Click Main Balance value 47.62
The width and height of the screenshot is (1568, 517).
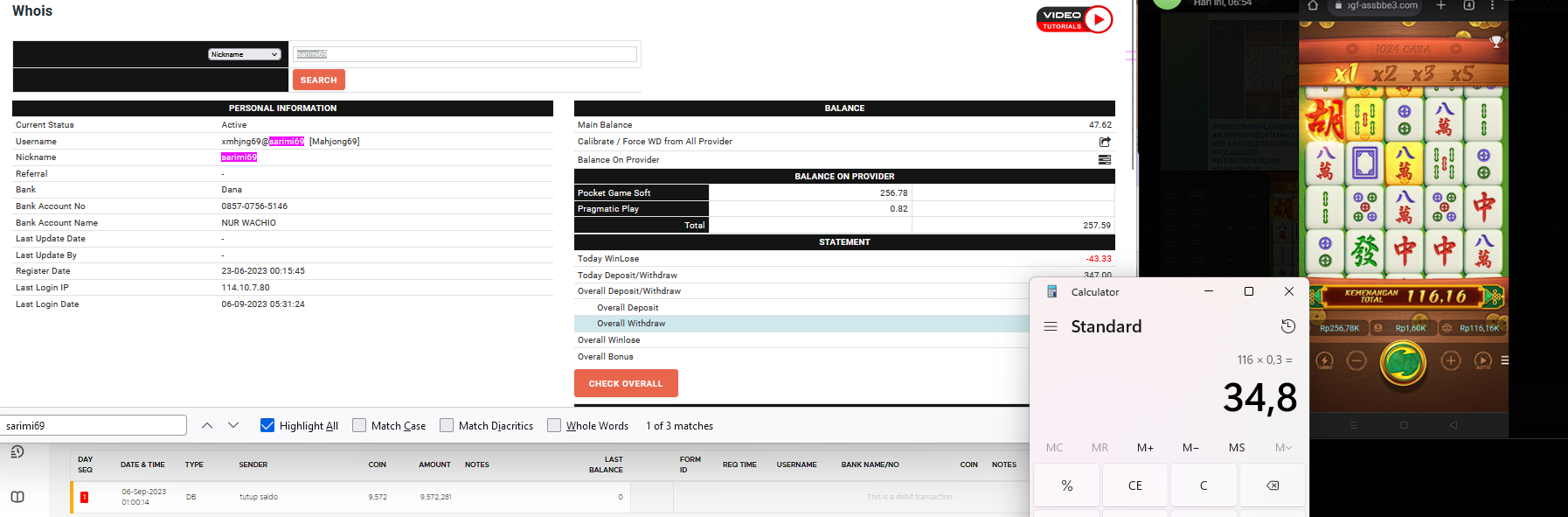pos(1100,125)
